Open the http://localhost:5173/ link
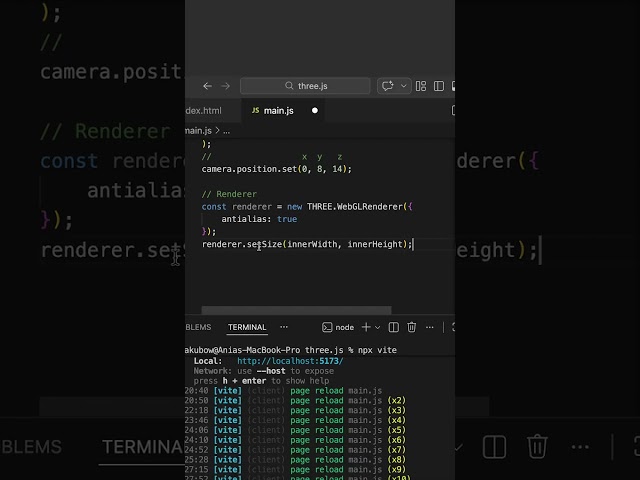Screen dimensions: 640x480 290,361
